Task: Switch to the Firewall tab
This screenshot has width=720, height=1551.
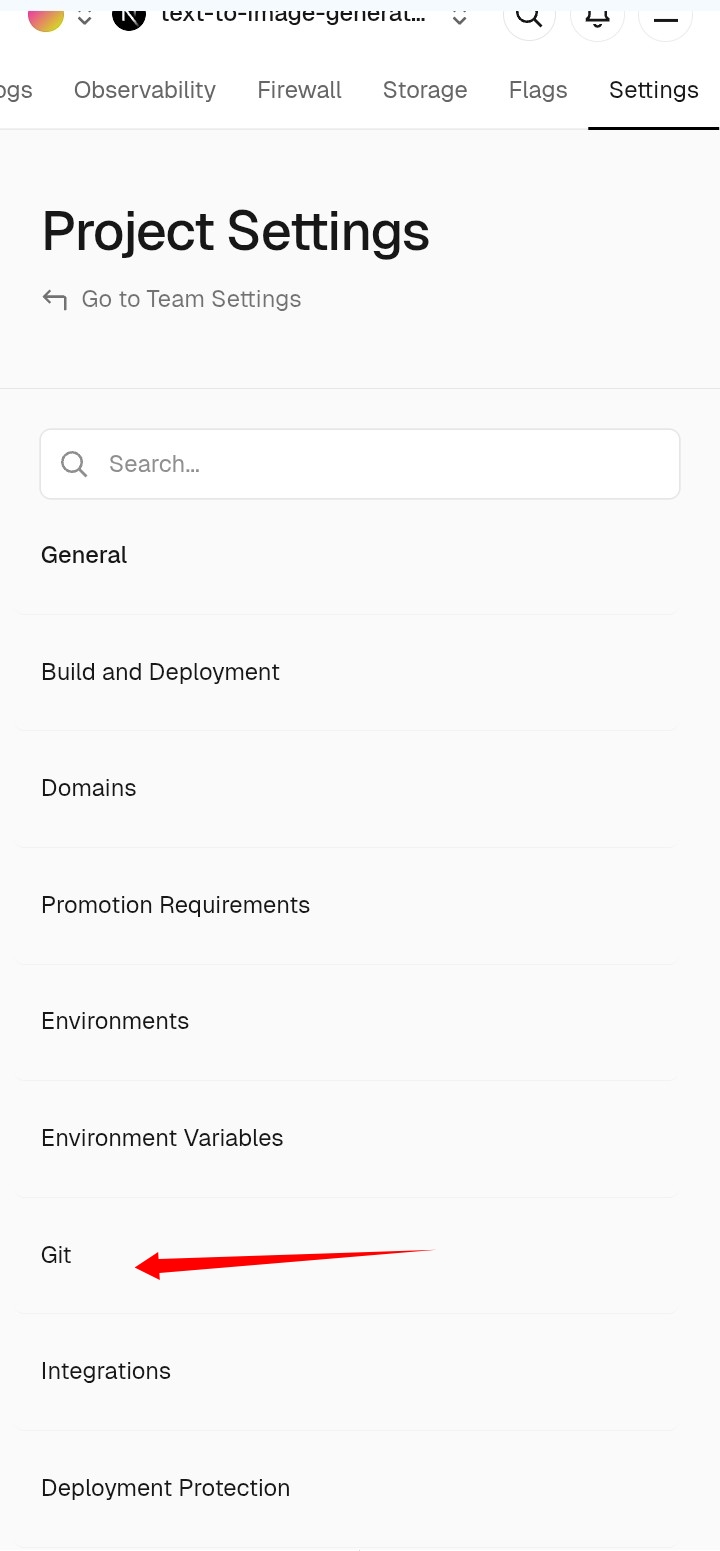Action: (x=299, y=90)
